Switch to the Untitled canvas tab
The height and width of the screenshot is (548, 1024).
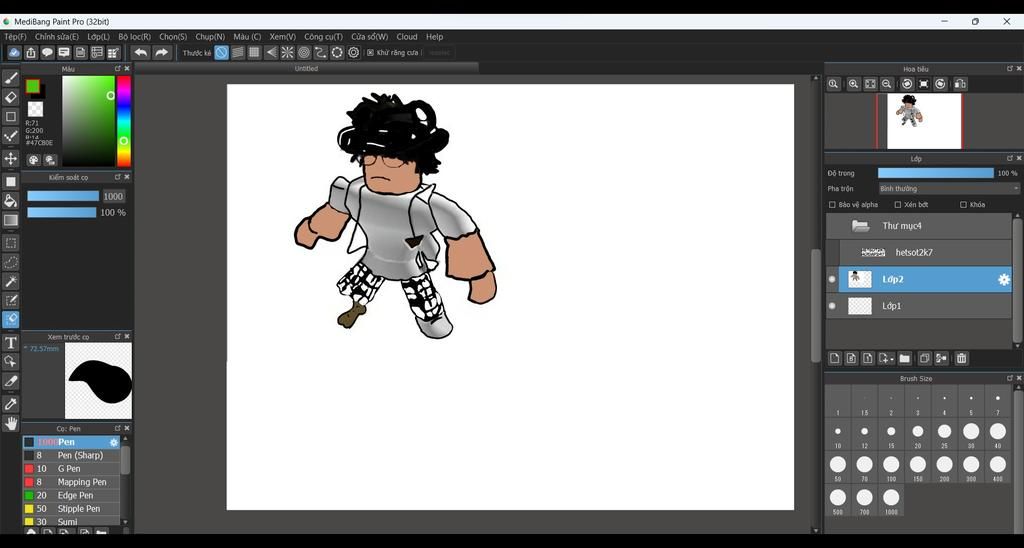click(x=306, y=68)
